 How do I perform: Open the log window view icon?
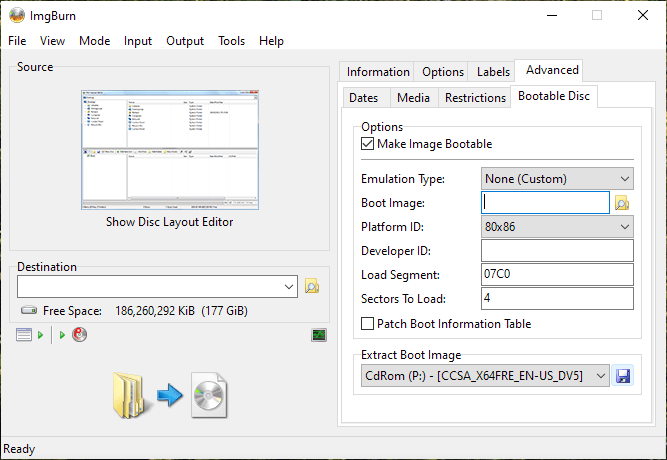(25, 335)
